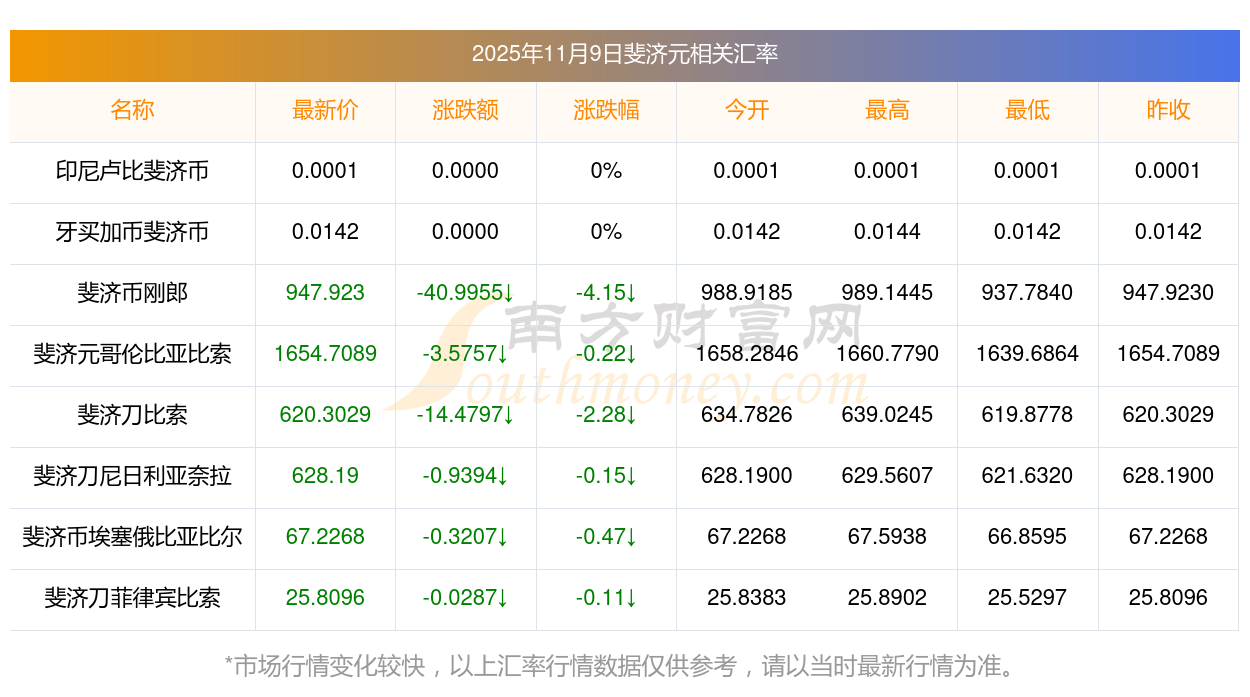Screen dimensions: 1250x697
Task: Click change percent -0.11↓
Action: point(606,598)
